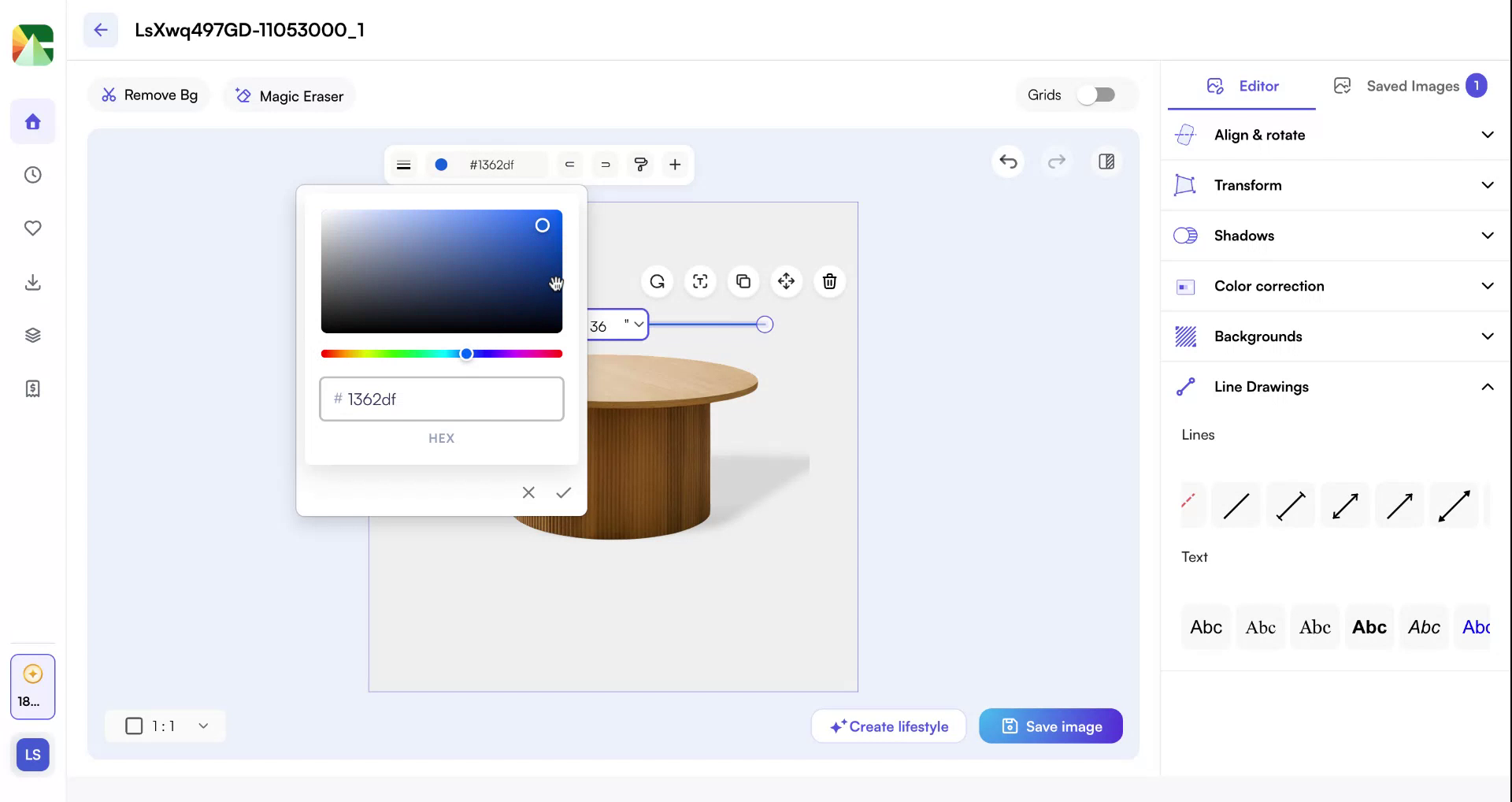Toggle the Grids switch
This screenshot has width=1512, height=802.
coord(1096,95)
